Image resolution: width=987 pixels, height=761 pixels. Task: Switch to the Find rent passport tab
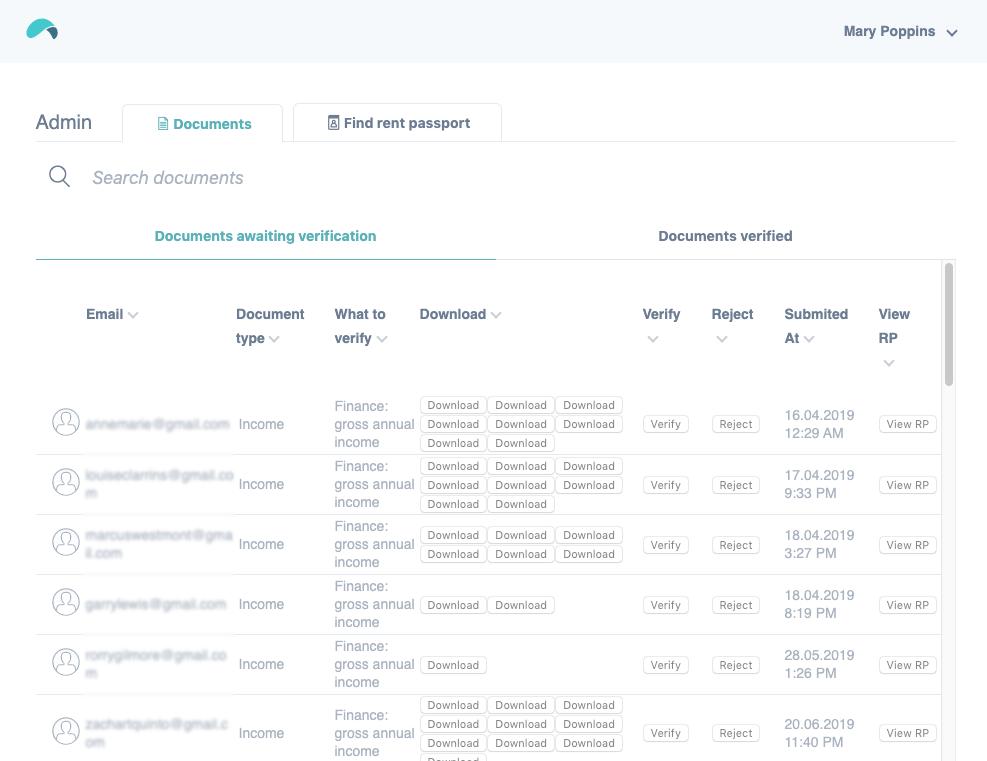point(398,123)
